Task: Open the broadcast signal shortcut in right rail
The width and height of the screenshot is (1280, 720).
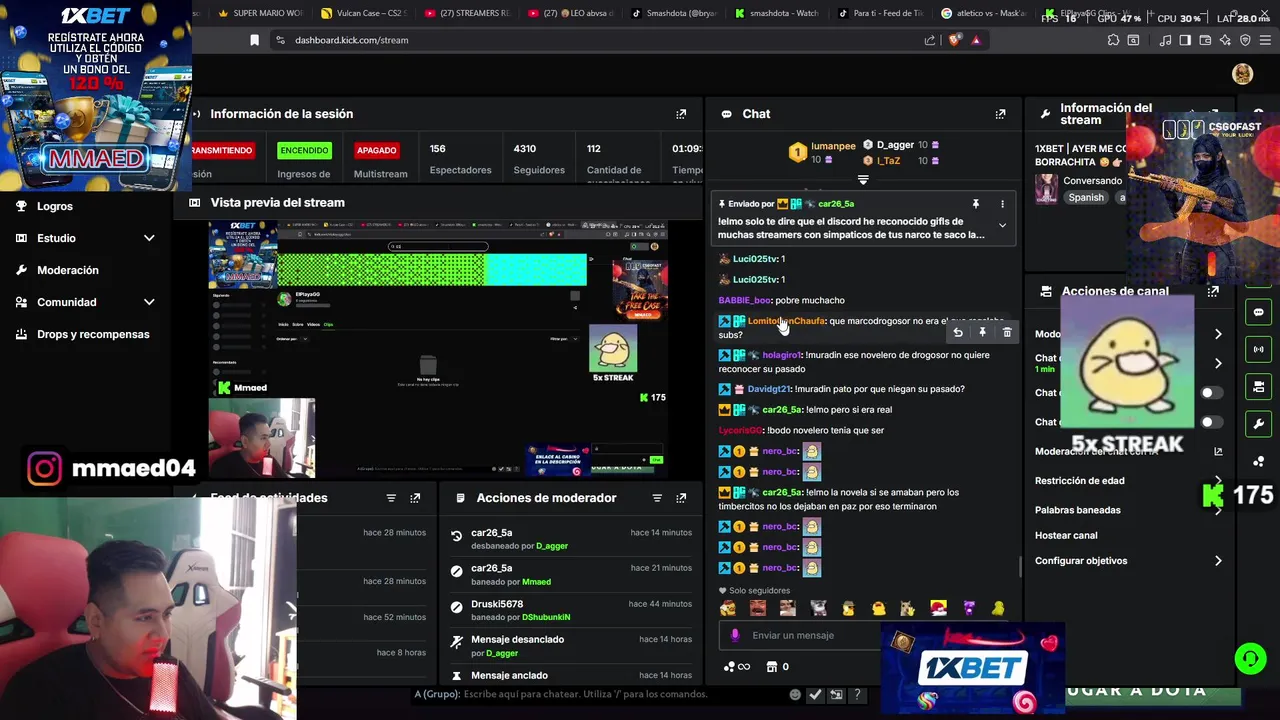Action: (1259, 349)
